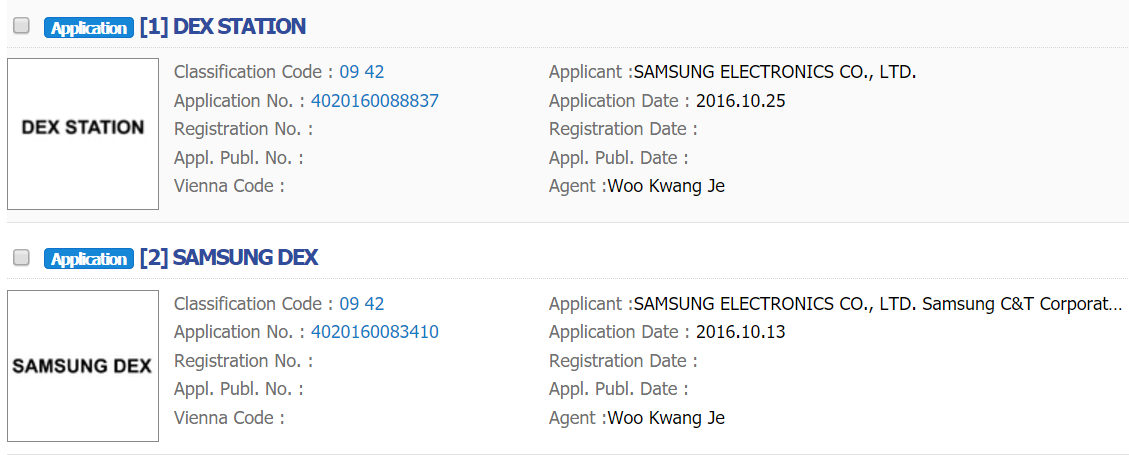This screenshot has height=455, width=1129.
Task: Open the [1] DEX STATION title link
Action: point(222,27)
